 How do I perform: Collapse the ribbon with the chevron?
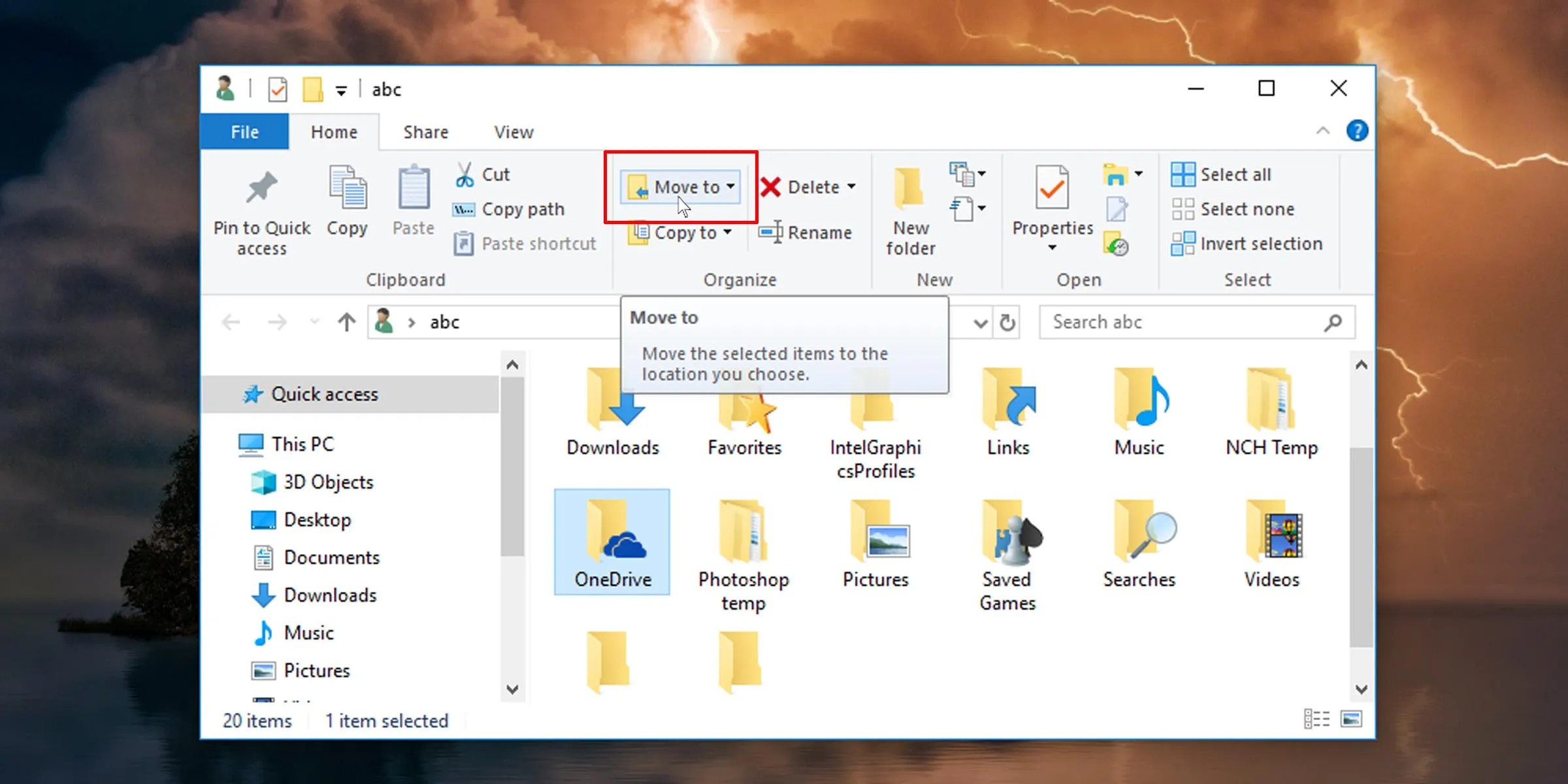1324,131
